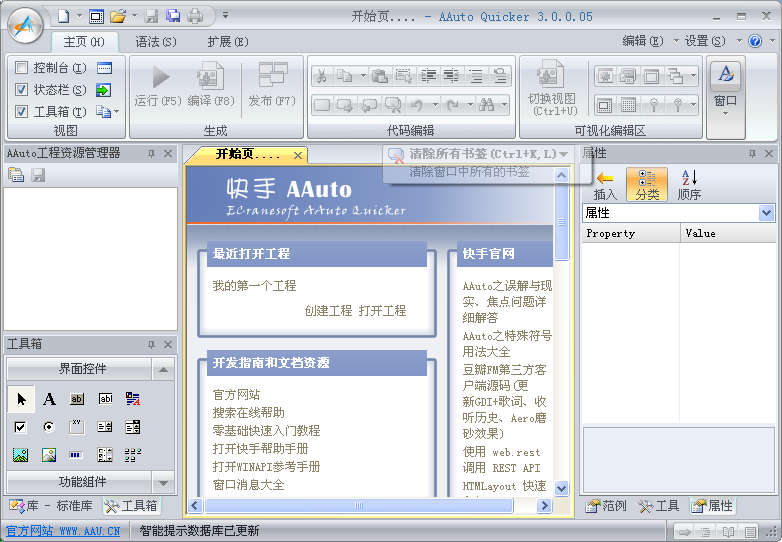Click the 打开工程 link
The height and width of the screenshot is (542, 782).
[x=382, y=311]
